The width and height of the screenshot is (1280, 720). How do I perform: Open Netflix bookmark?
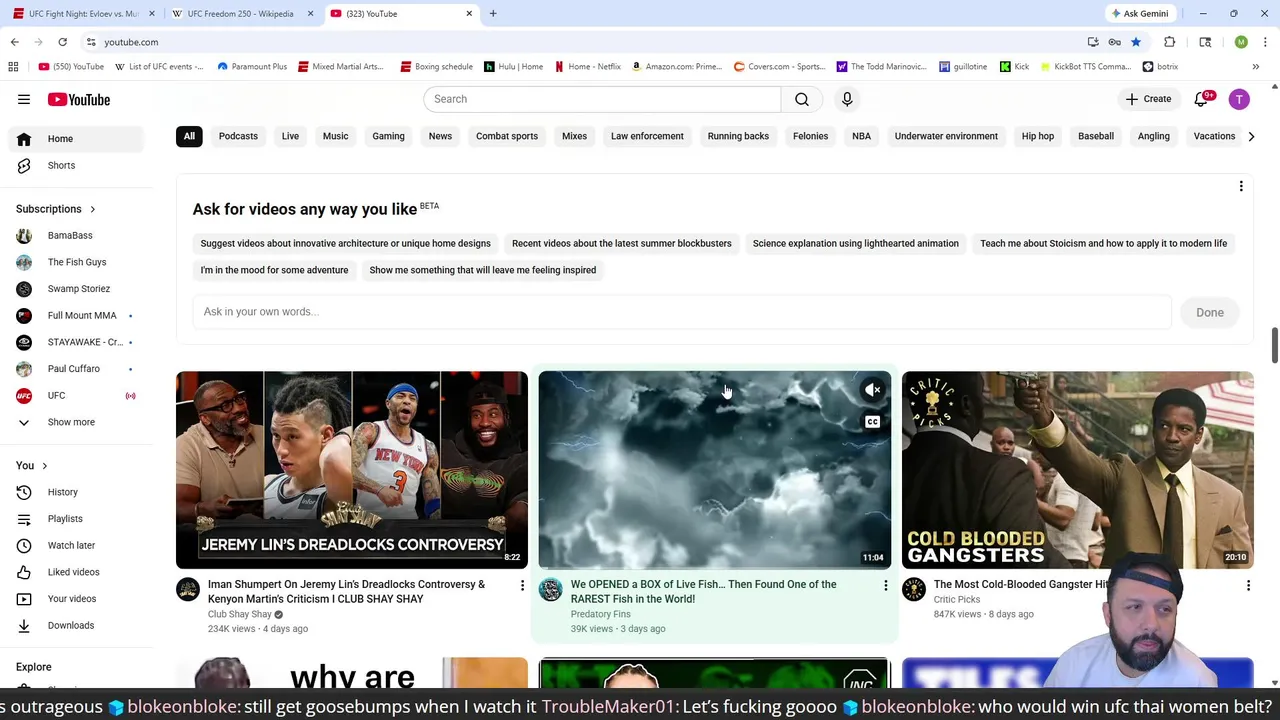tap(588, 67)
